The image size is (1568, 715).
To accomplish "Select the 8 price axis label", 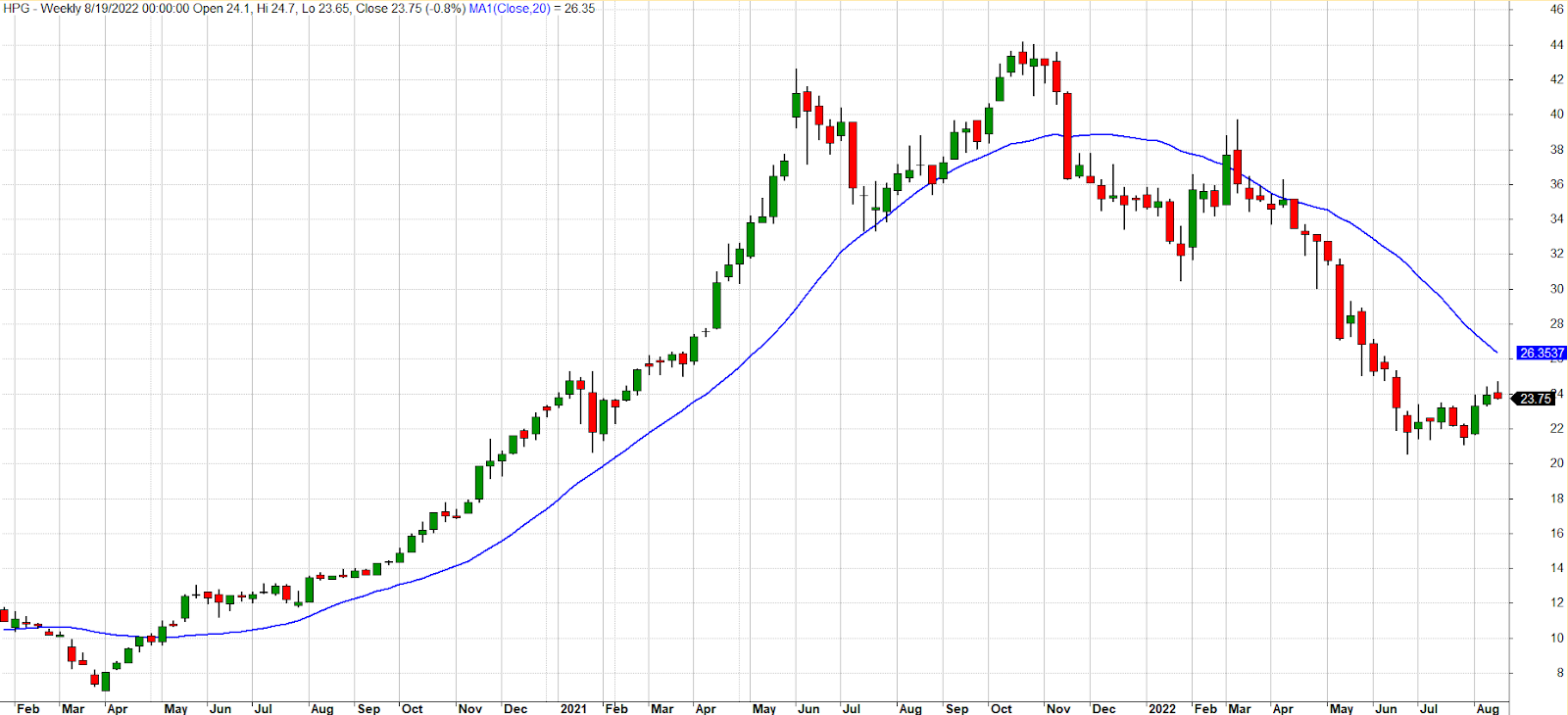I will (x=1560, y=673).
